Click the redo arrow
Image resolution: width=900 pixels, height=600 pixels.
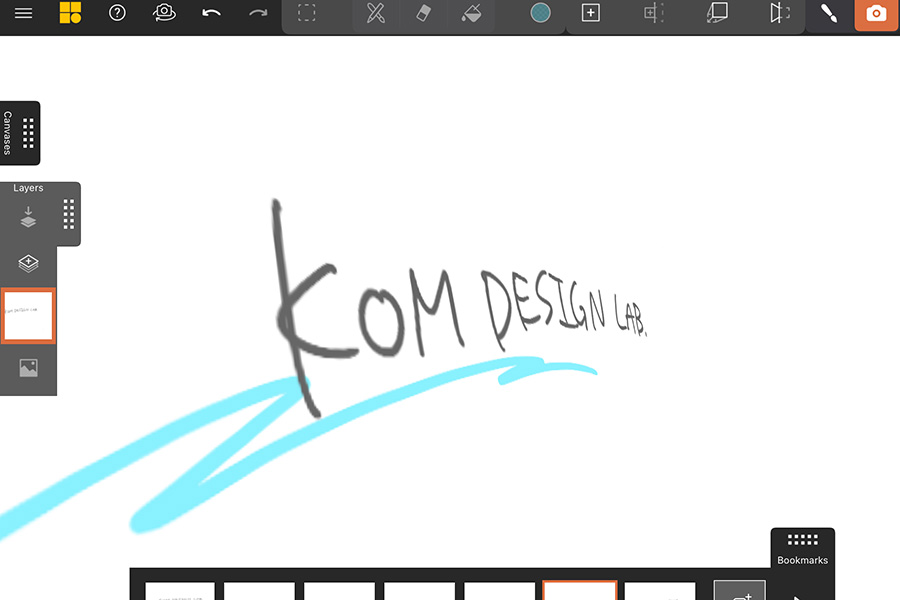258,14
